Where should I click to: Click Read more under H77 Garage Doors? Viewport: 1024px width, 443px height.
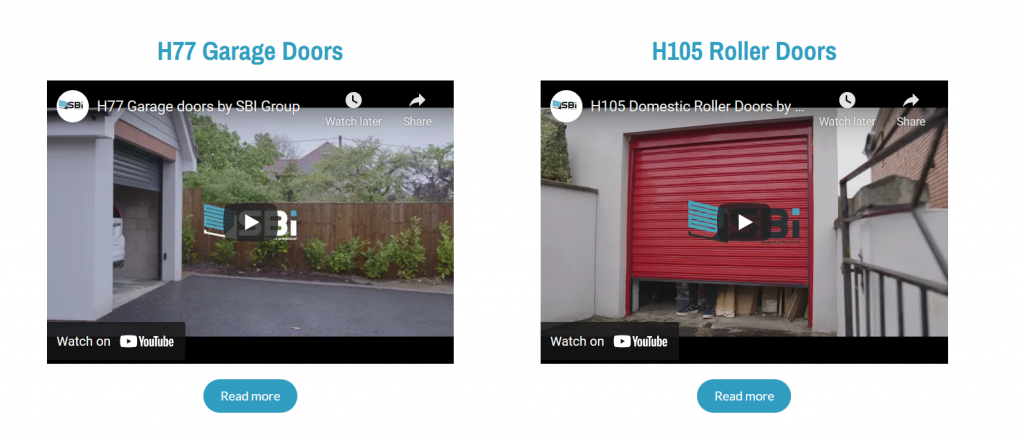click(250, 396)
